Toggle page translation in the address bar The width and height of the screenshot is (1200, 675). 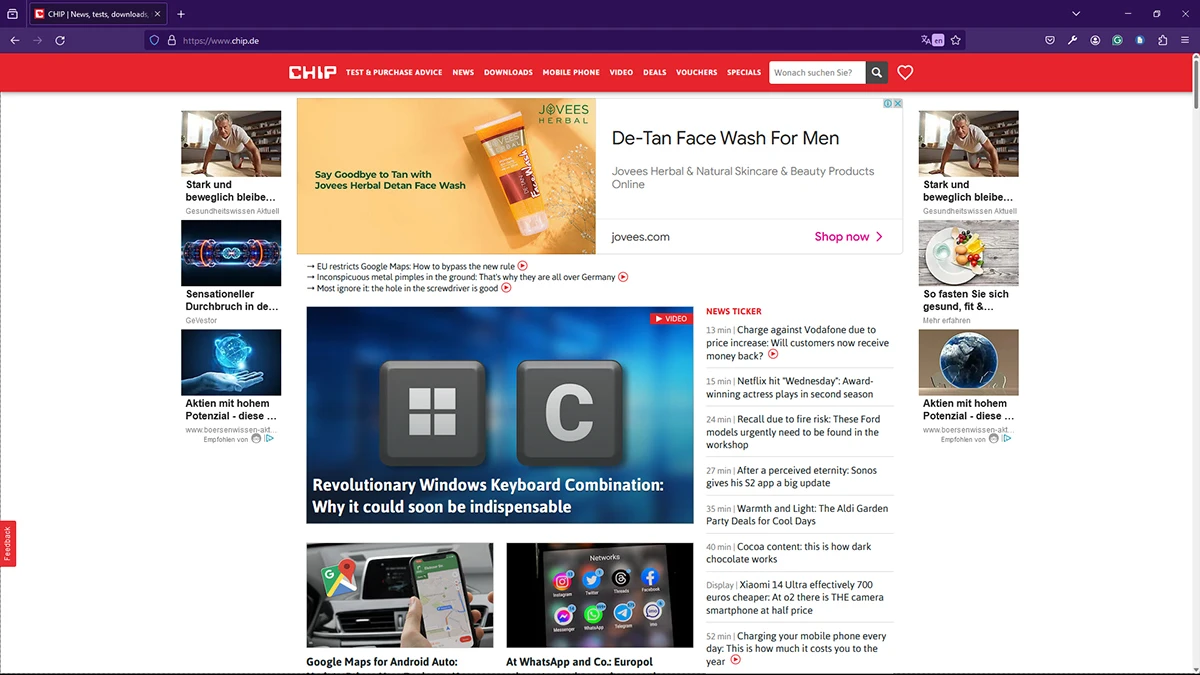coord(929,40)
